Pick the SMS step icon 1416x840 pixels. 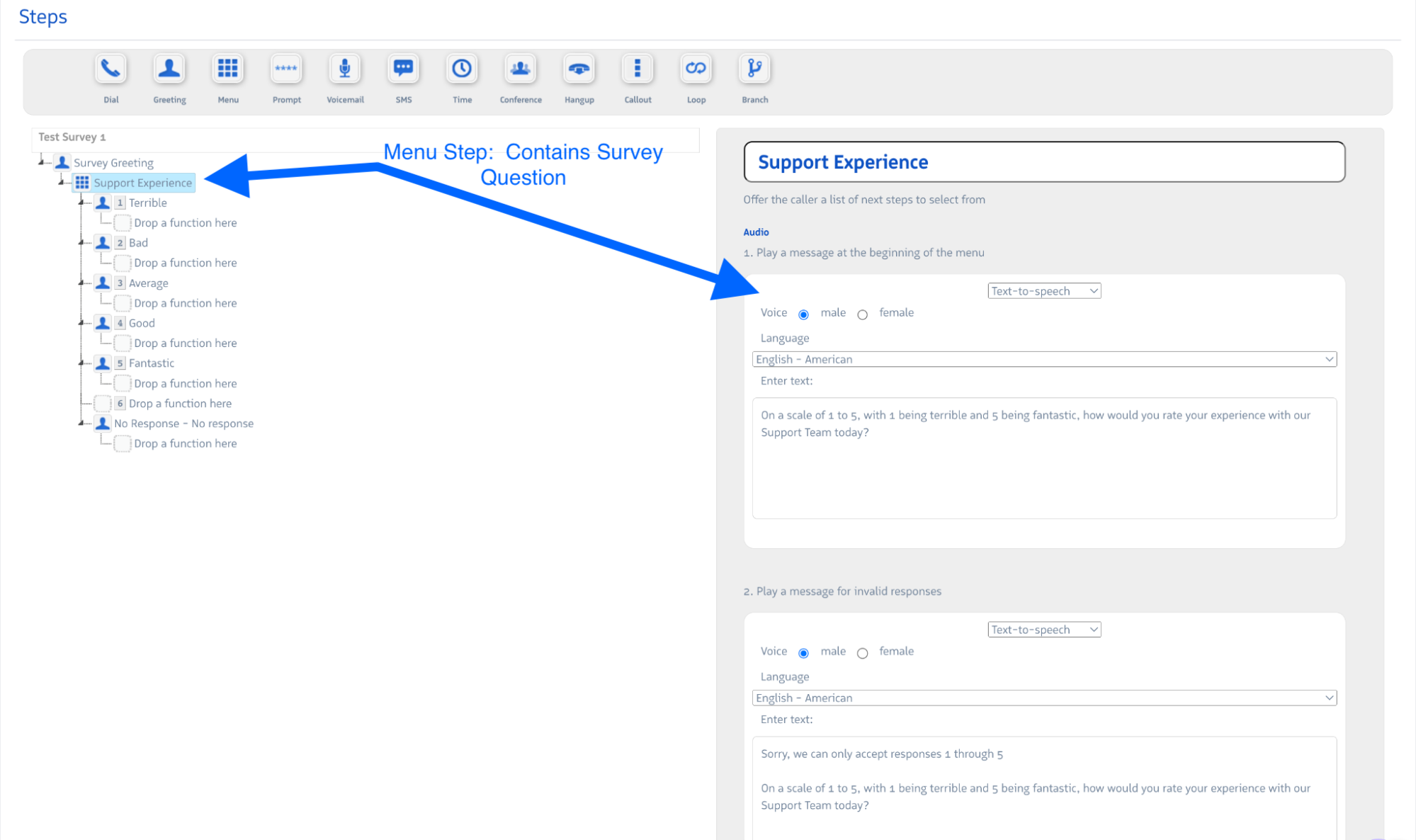coord(403,69)
